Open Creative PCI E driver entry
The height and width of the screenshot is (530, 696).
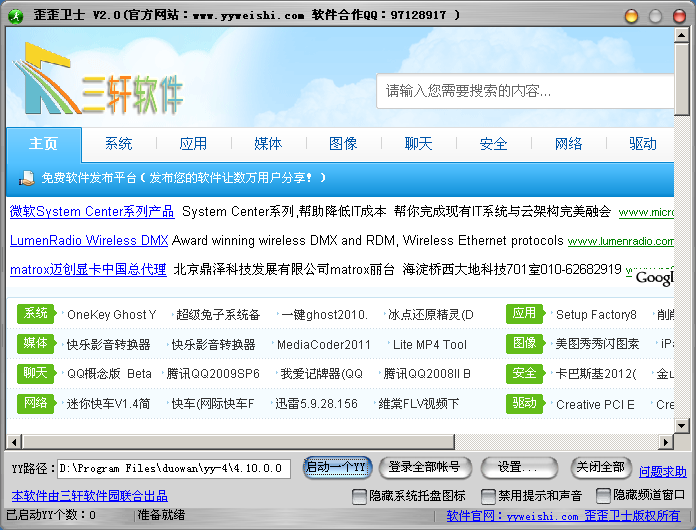[595, 404]
